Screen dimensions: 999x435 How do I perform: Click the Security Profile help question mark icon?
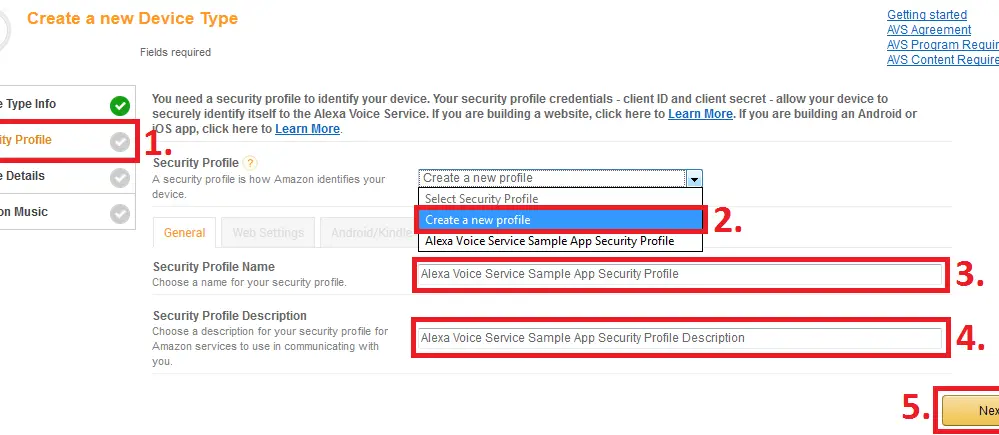(x=250, y=163)
